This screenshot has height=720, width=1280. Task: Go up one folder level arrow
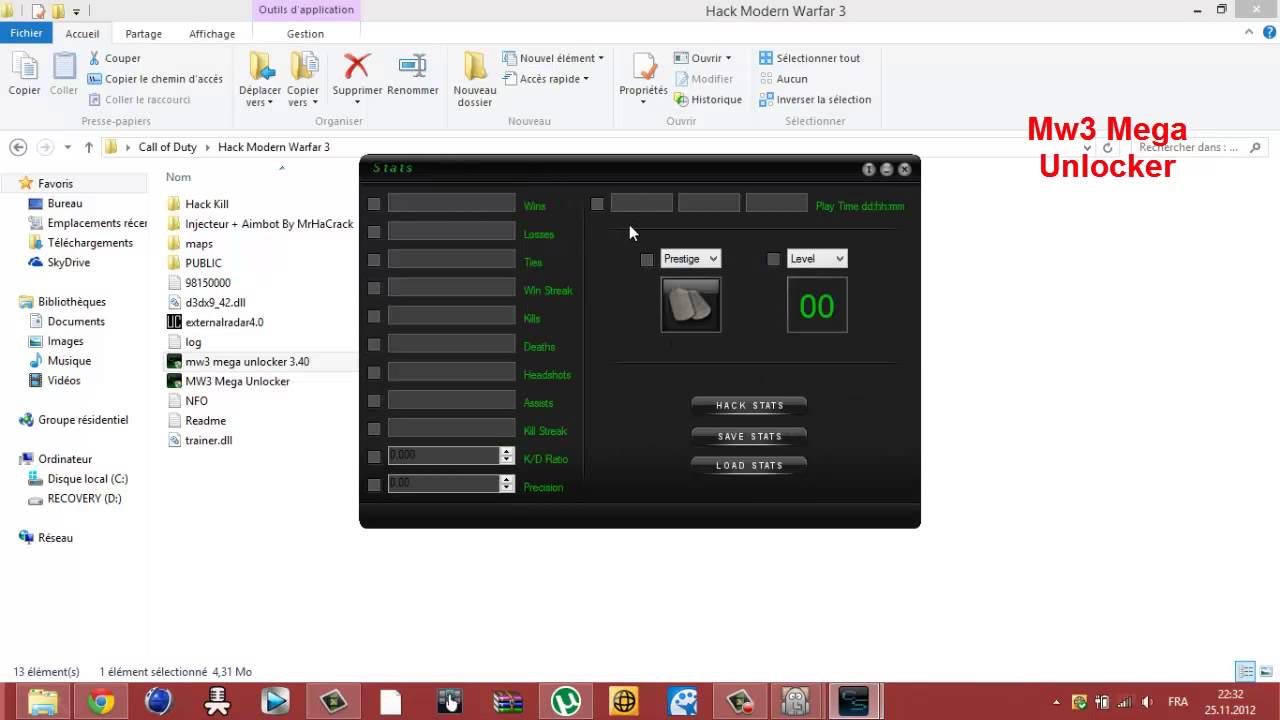point(88,147)
